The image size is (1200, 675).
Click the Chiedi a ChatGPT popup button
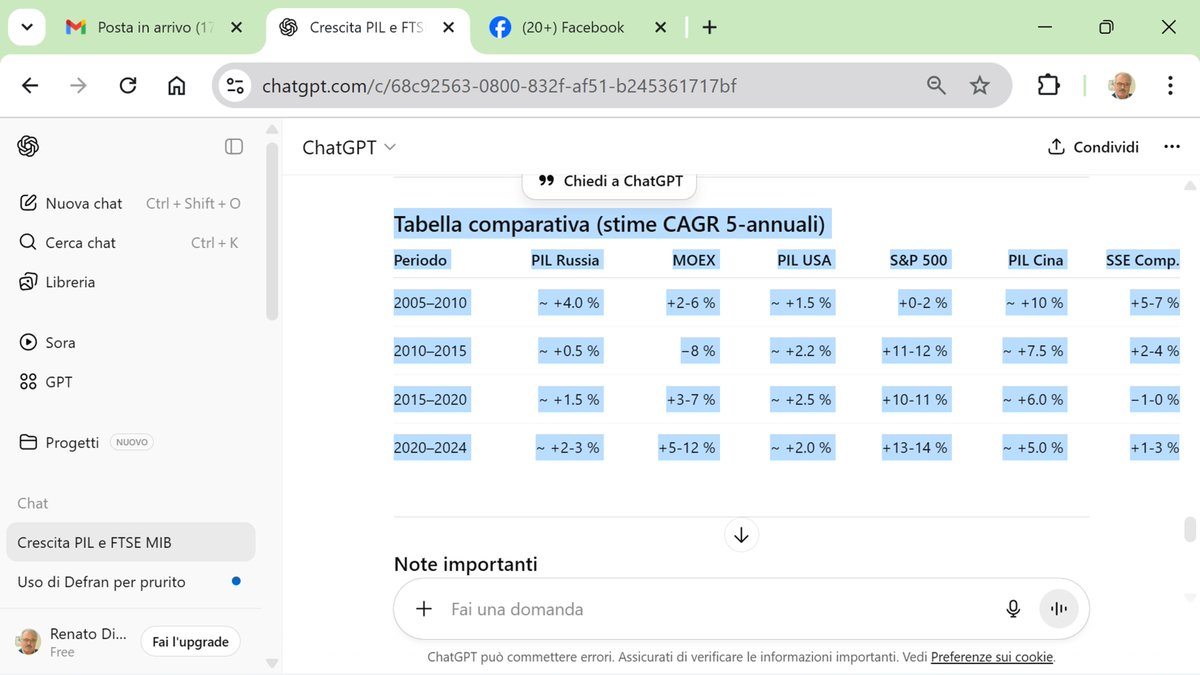(610, 181)
